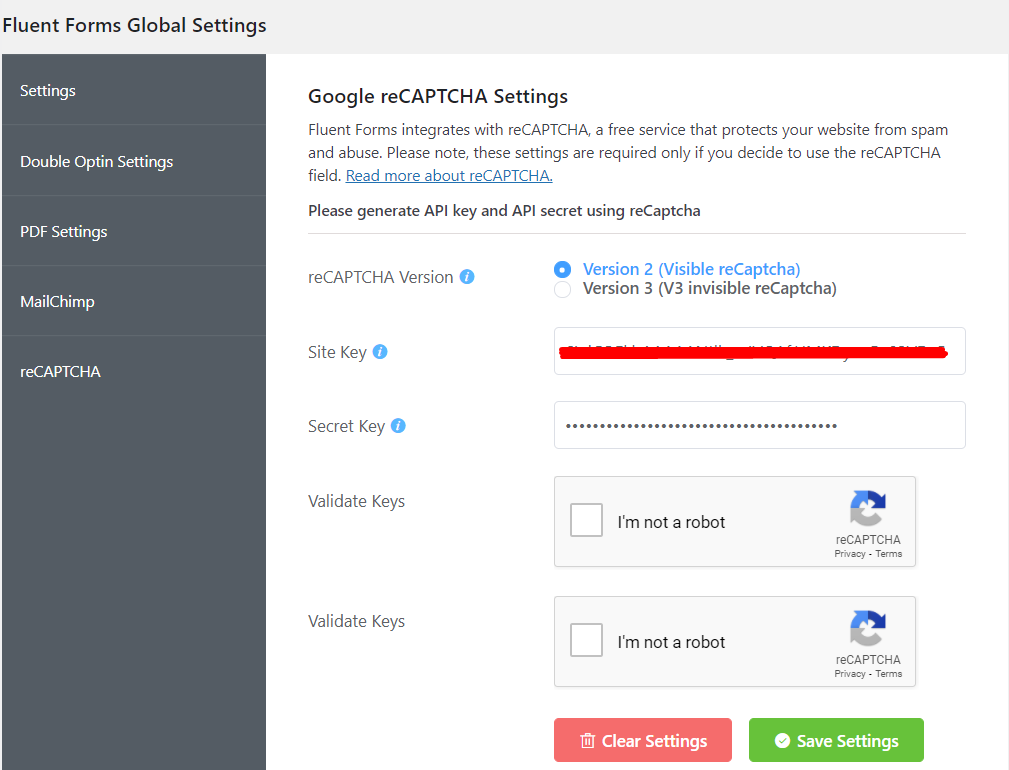
Task: Click the Save Settings button
Action: (836, 740)
